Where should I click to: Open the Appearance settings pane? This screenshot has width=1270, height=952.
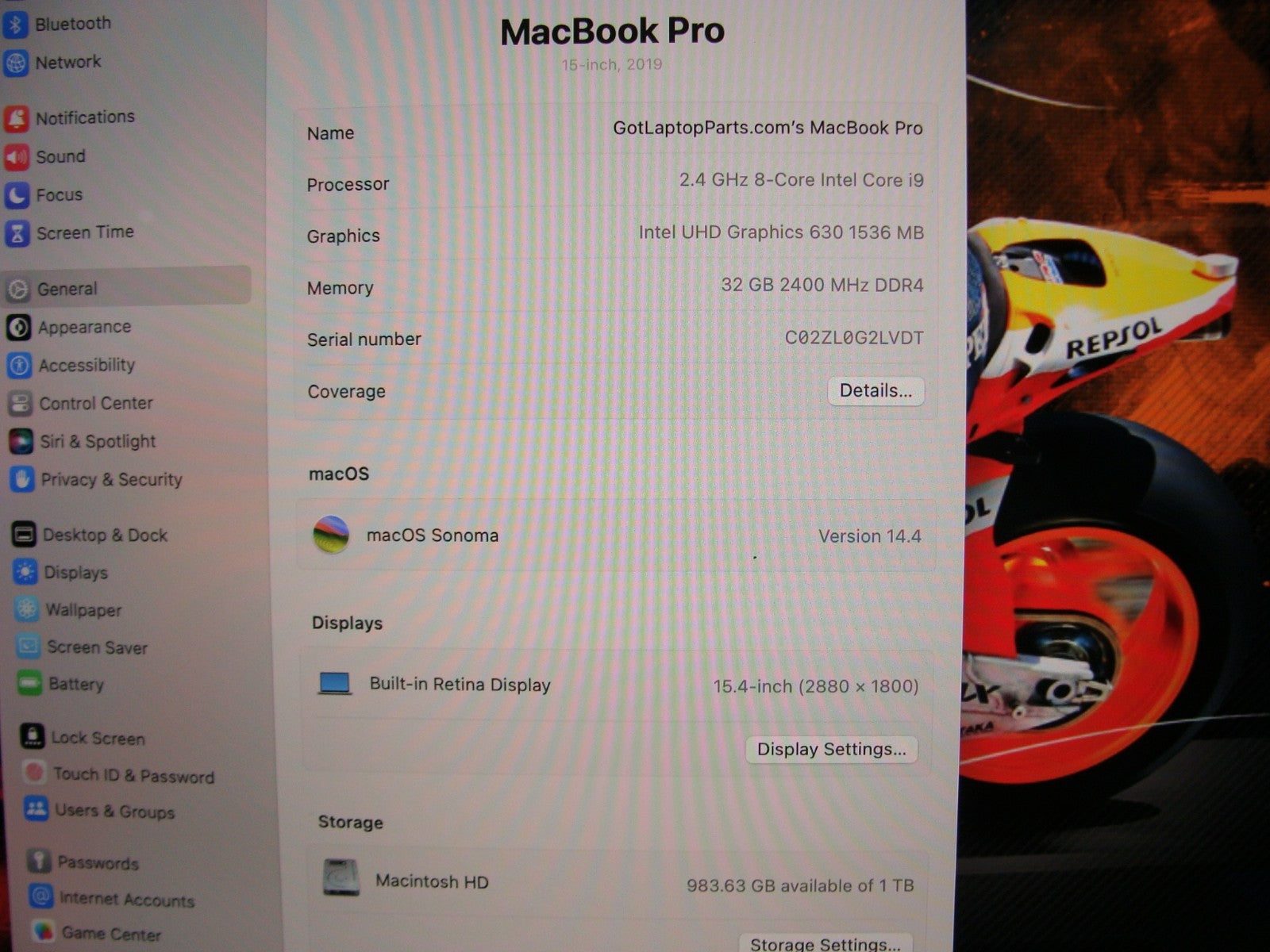pyautogui.click(x=84, y=327)
